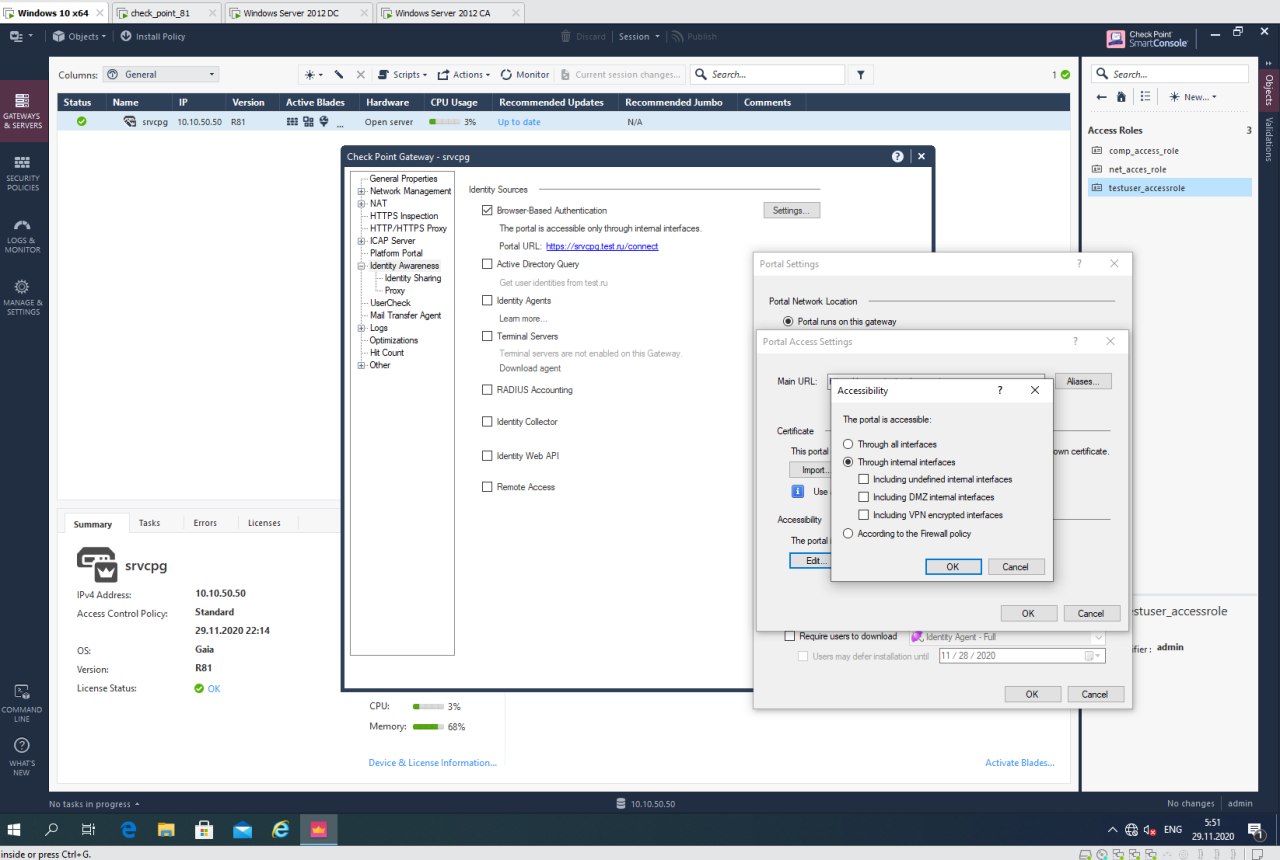Expand the ICAP Server tree node
This screenshot has height=860, width=1280.
(362, 241)
